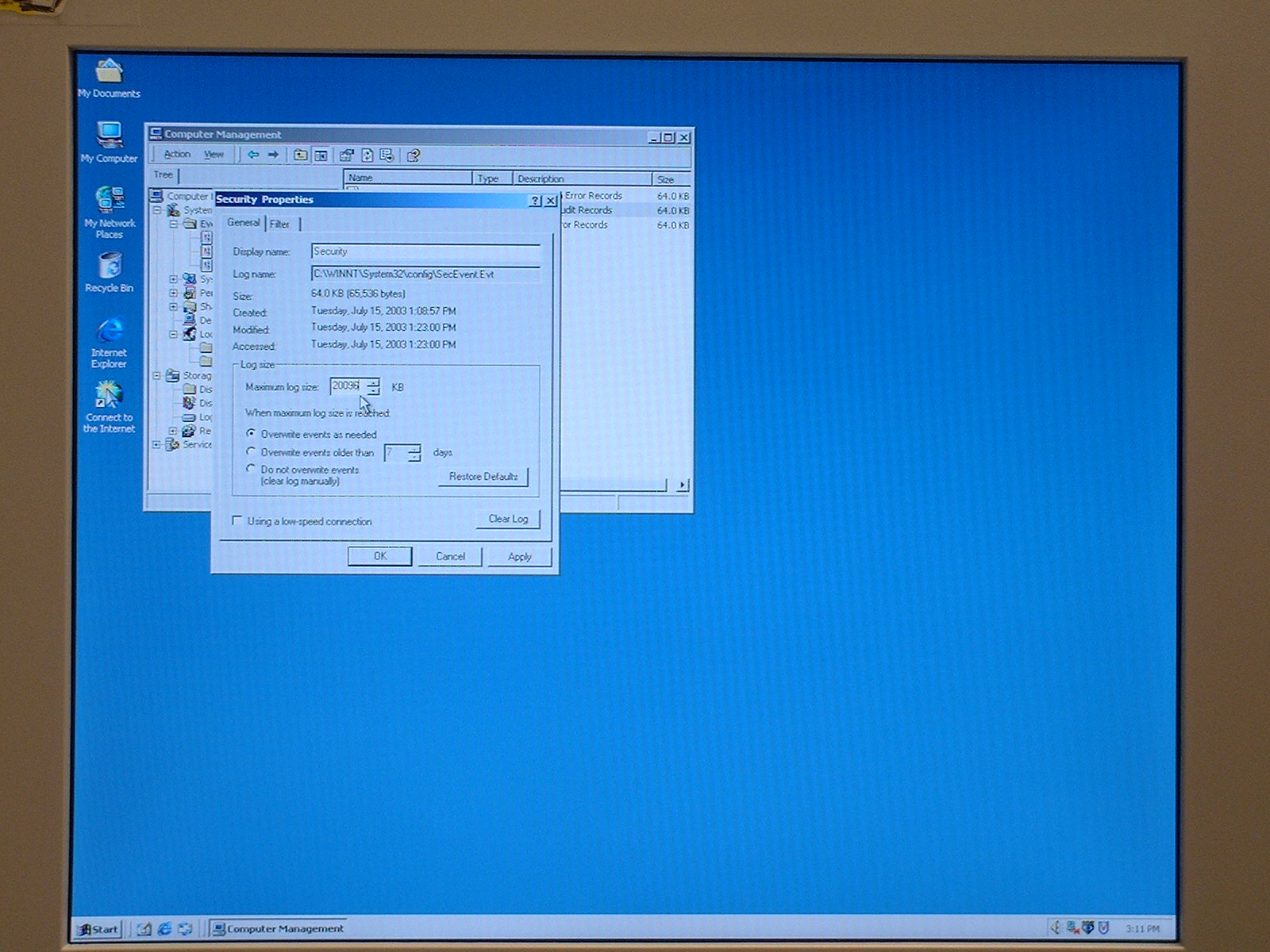Enable Using a low-speed connection checkbox
1270x952 pixels.
point(237,520)
